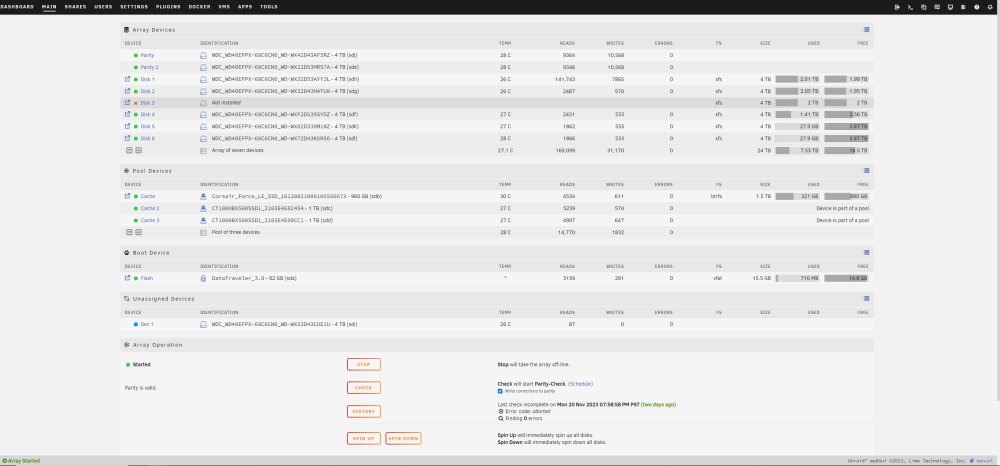
Task: Toggle Unassigned Devices view via its list icon
Action: point(866,298)
